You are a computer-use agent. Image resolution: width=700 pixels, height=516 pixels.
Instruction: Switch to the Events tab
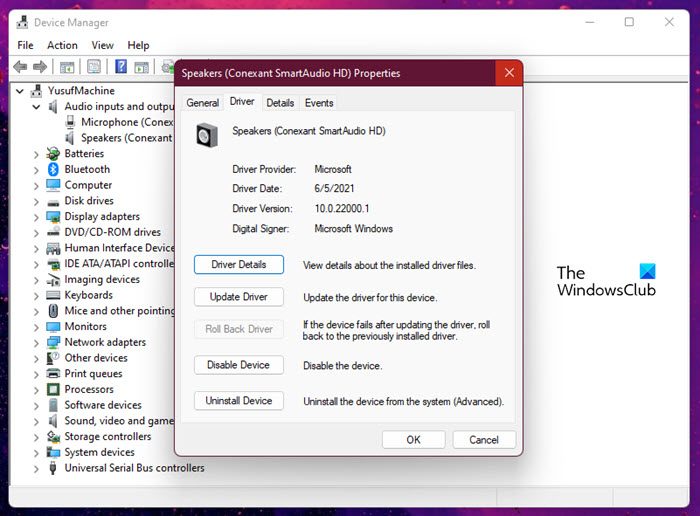tap(319, 103)
